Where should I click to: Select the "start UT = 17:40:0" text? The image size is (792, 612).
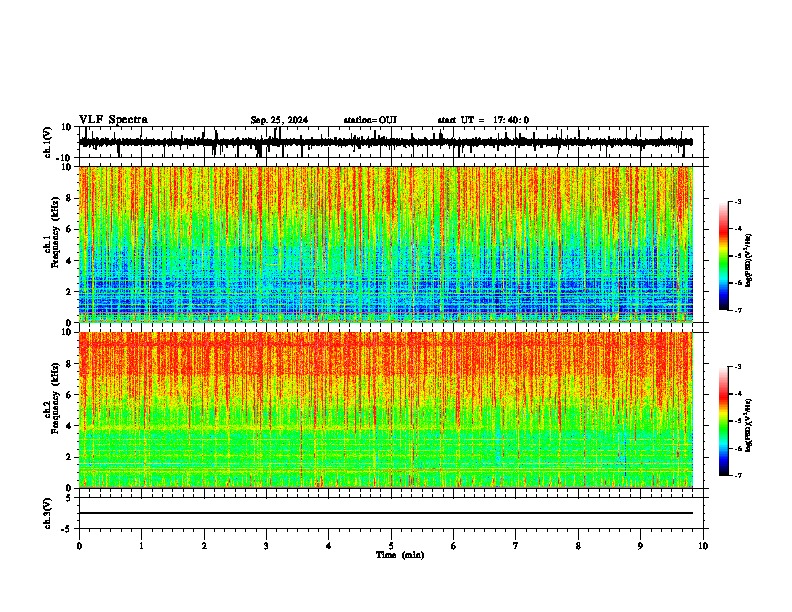pos(483,120)
